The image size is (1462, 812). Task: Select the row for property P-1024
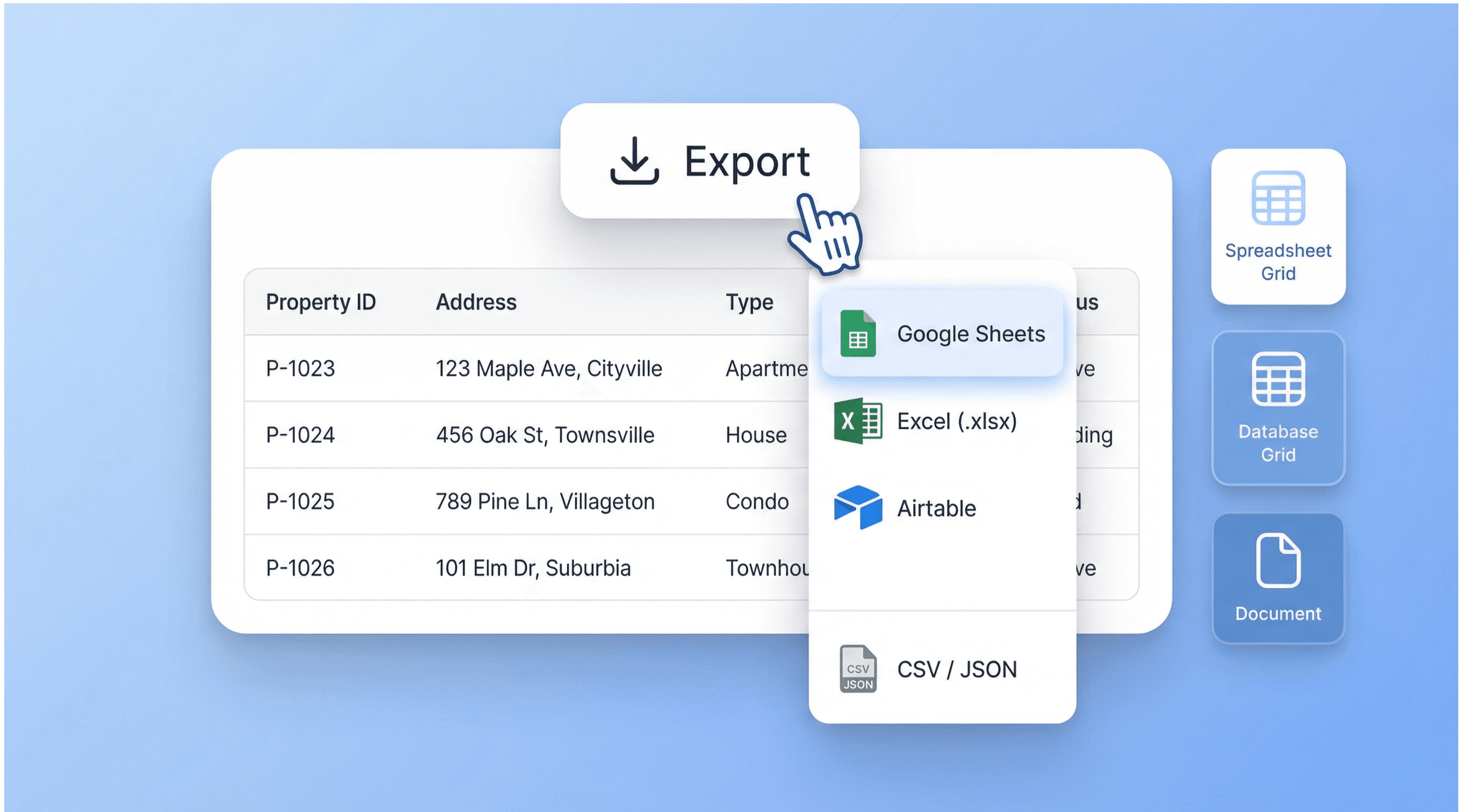pyautogui.click(x=511, y=435)
